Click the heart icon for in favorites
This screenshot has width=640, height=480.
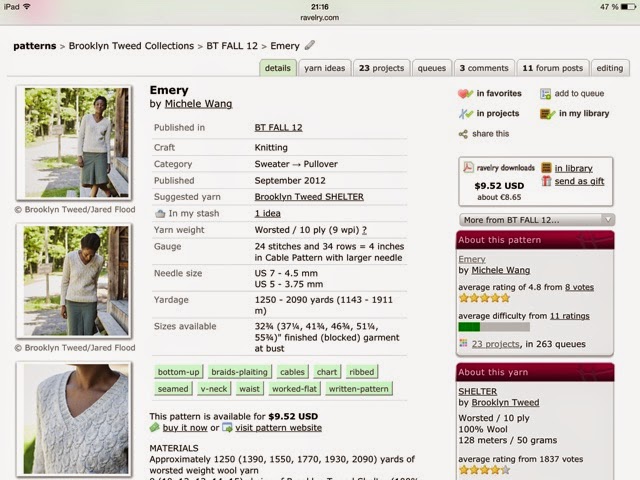(x=465, y=93)
